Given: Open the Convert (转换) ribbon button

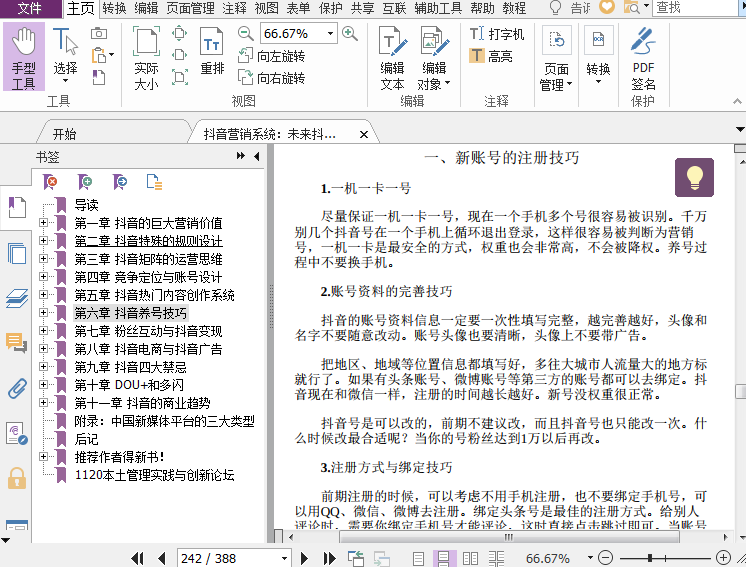Looking at the screenshot, I should 598,56.
